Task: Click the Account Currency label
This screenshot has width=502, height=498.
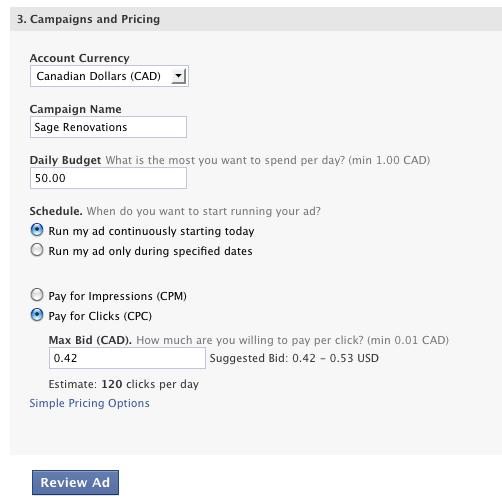Action: [79, 58]
